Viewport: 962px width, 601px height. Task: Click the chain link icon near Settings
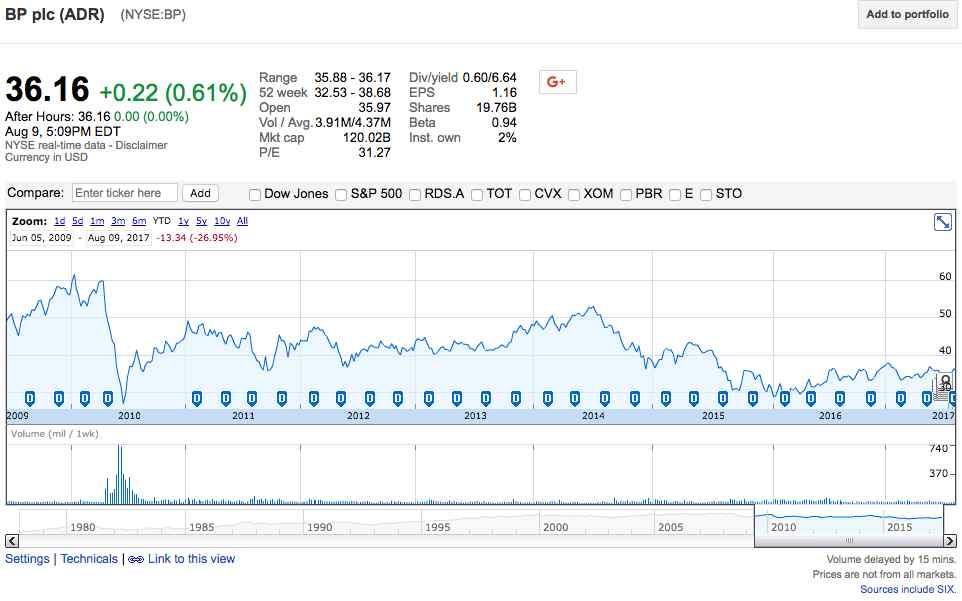coord(136,559)
